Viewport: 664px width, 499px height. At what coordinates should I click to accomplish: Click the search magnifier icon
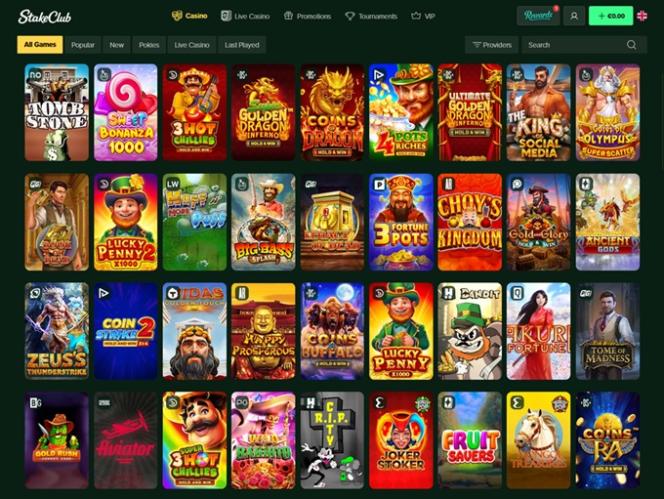(631, 45)
